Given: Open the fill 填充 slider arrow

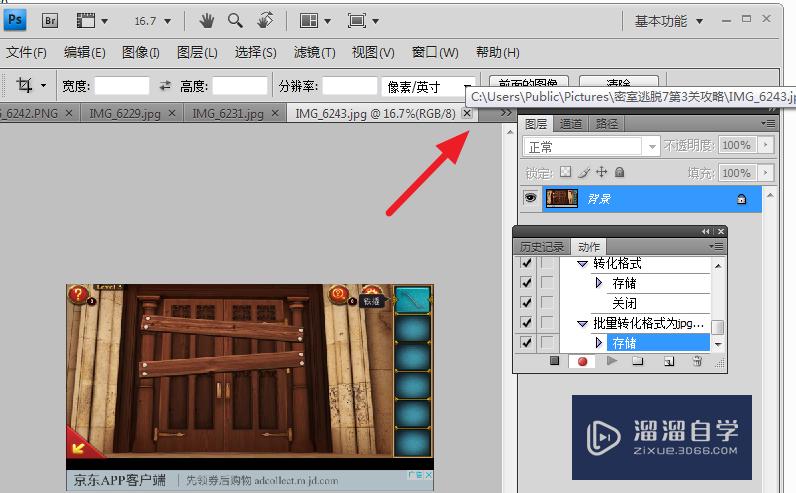Looking at the screenshot, I should coord(766,173).
